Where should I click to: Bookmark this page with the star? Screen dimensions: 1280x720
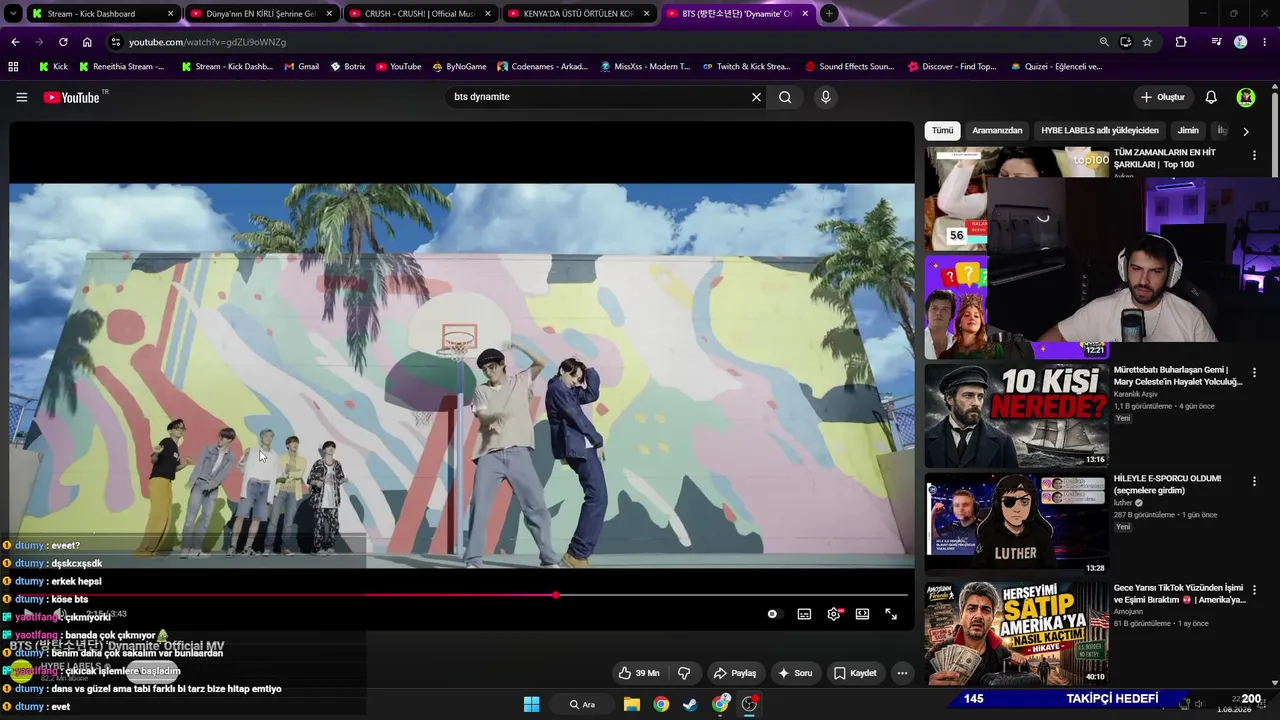tap(1147, 42)
